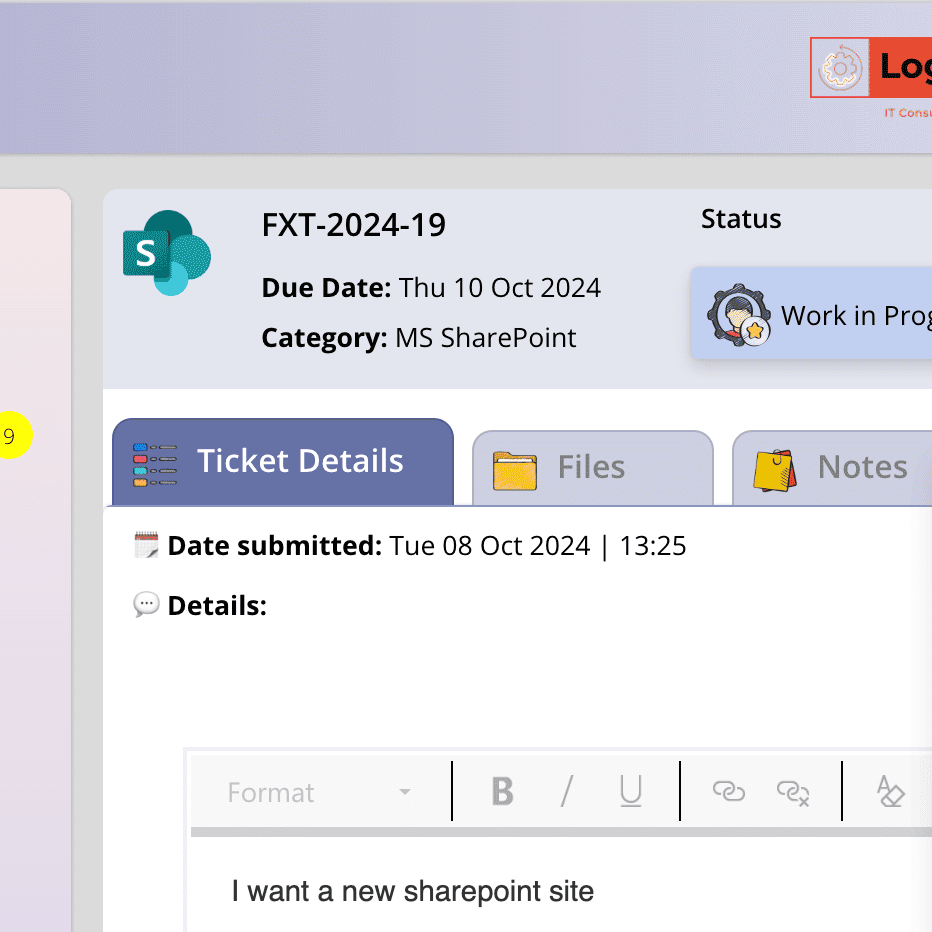Click inside the 'I want a new sharepoint site' text

413,892
